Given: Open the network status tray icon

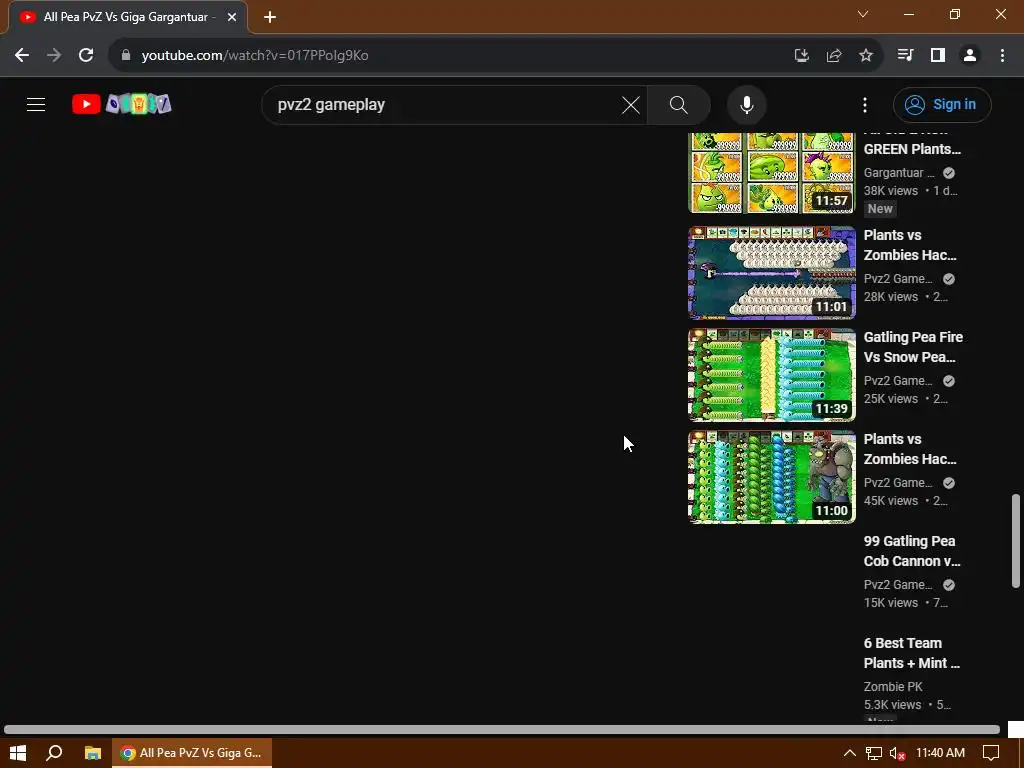Looking at the screenshot, I should (x=874, y=753).
